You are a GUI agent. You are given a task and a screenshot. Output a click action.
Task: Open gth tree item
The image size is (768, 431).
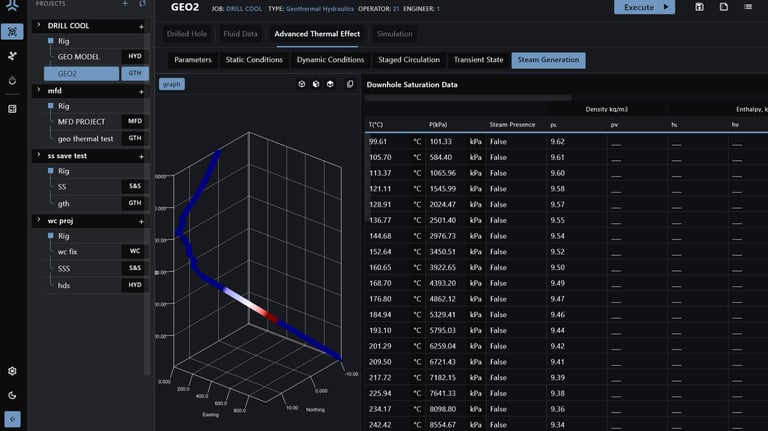click(64, 204)
